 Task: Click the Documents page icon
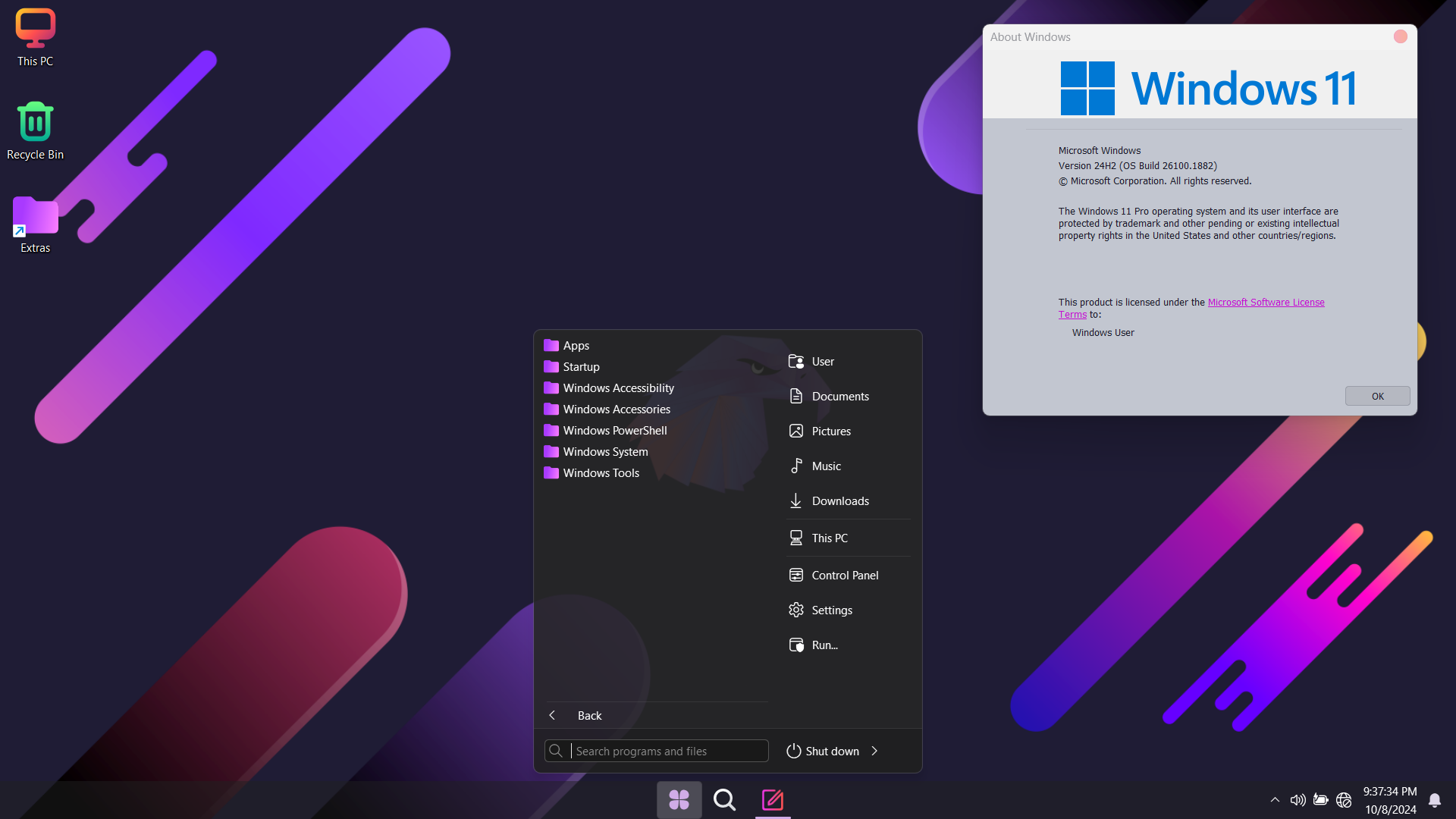[x=796, y=396]
